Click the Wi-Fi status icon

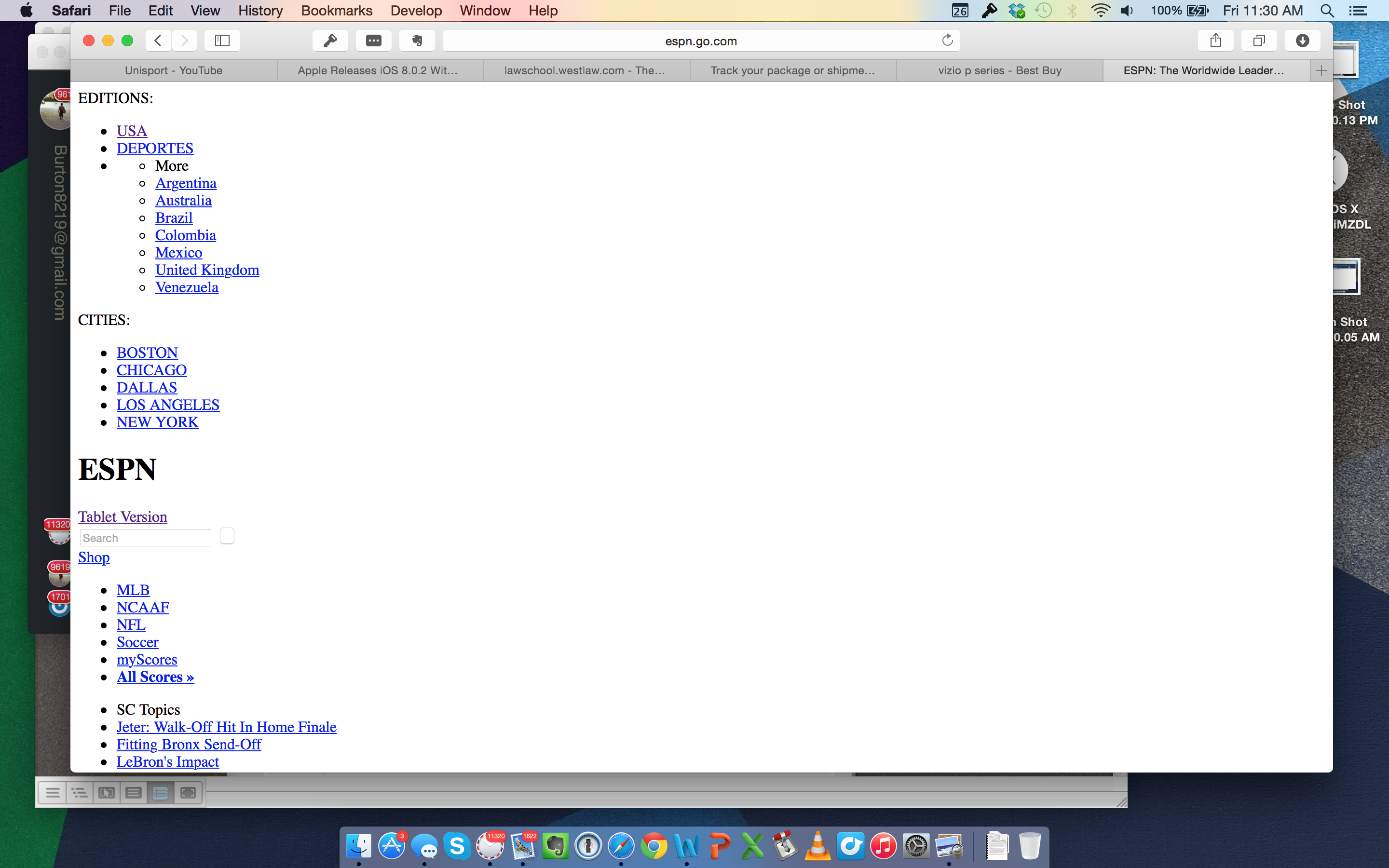coord(1100,10)
